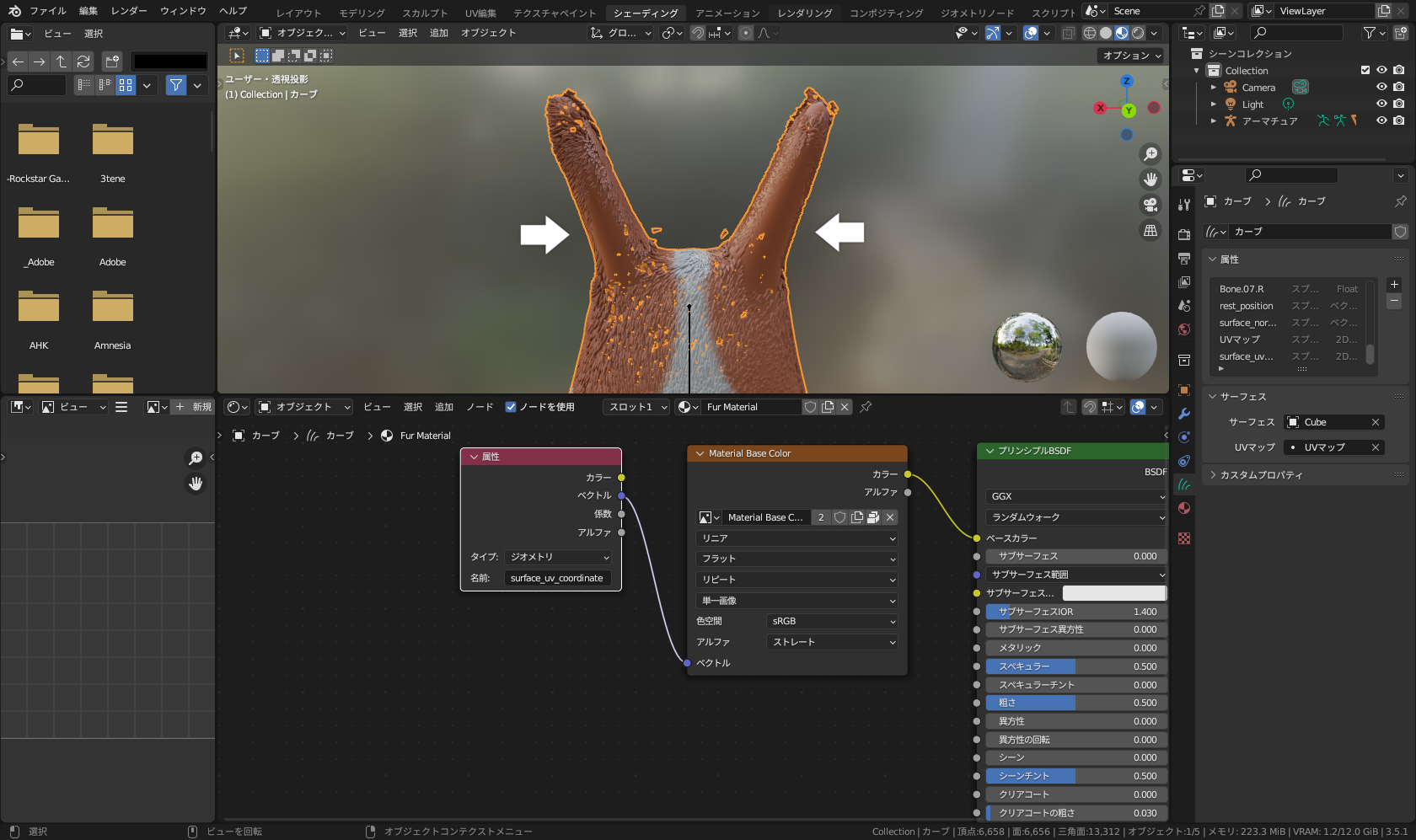
Task: Click the viewport zoom magnifier icon
Action: [x=1150, y=154]
